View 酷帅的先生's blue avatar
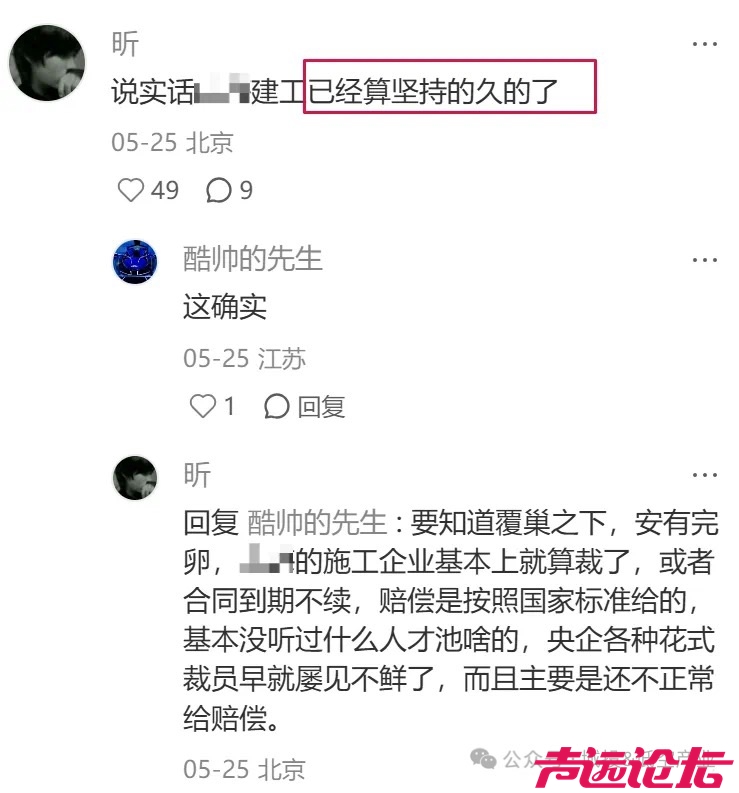The height and width of the screenshot is (793, 739). pyautogui.click(x=135, y=261)
